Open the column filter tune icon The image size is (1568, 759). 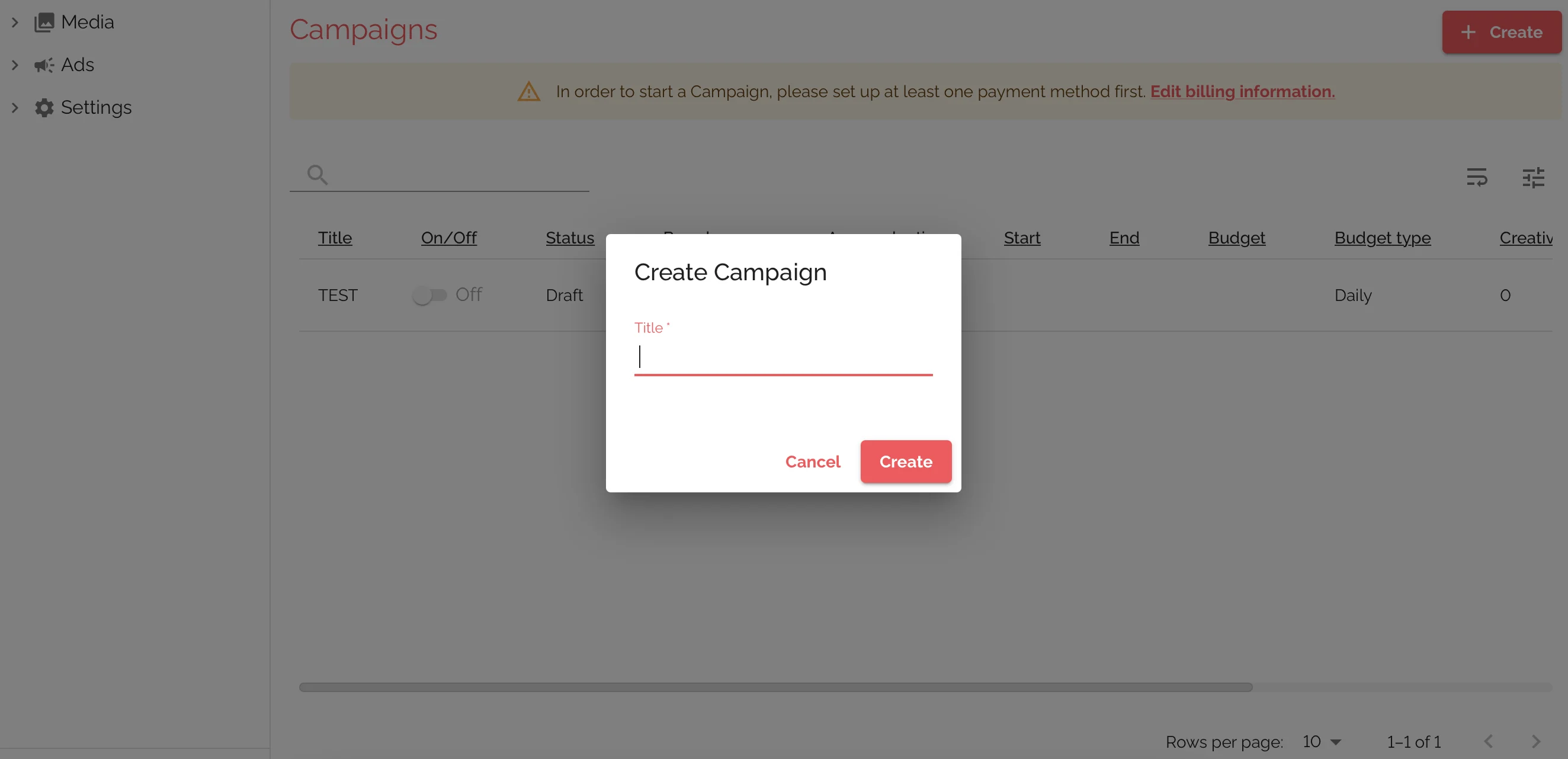point(1533,177)
